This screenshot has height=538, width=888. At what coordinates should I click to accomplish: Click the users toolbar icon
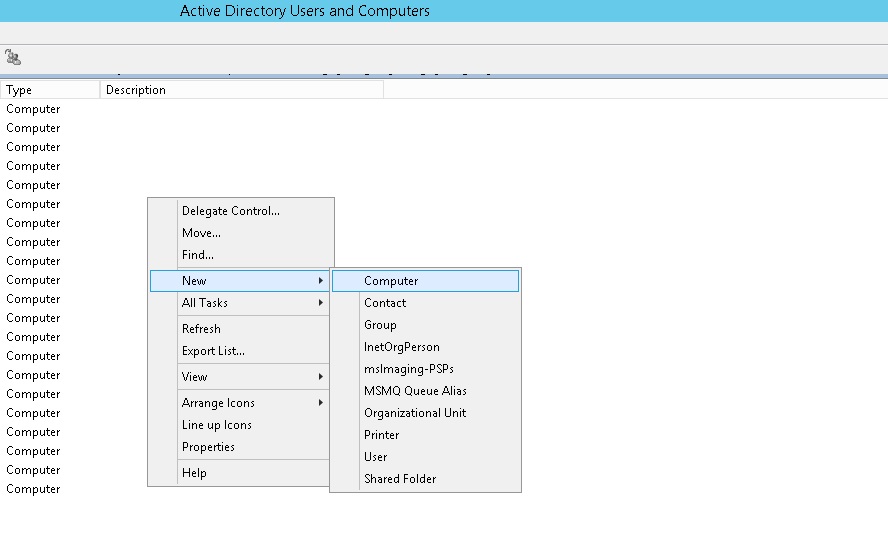coord(12,57)
